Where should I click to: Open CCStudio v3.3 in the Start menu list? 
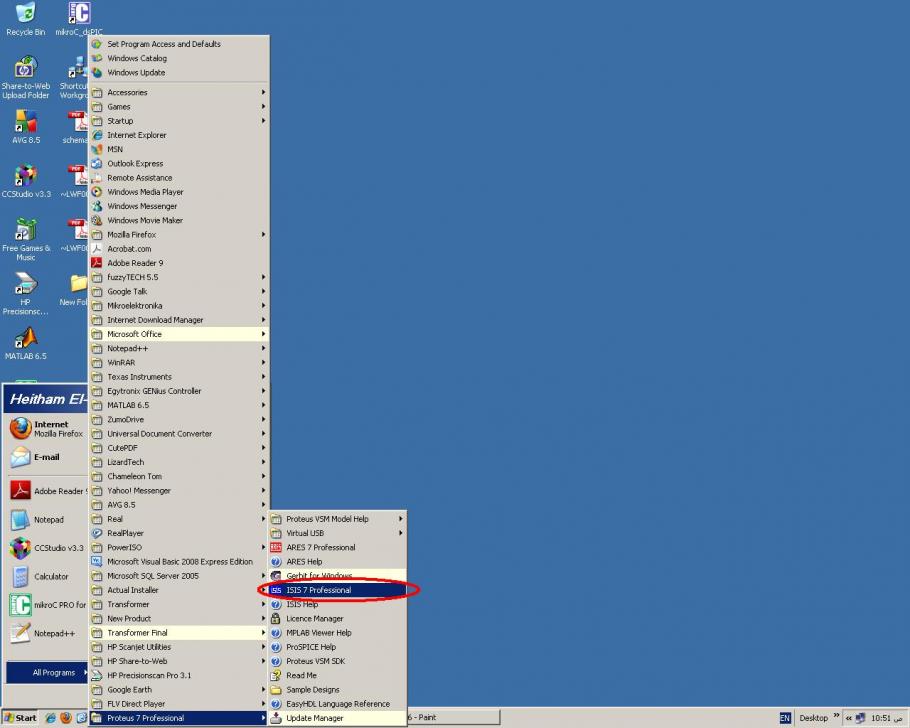46,548
